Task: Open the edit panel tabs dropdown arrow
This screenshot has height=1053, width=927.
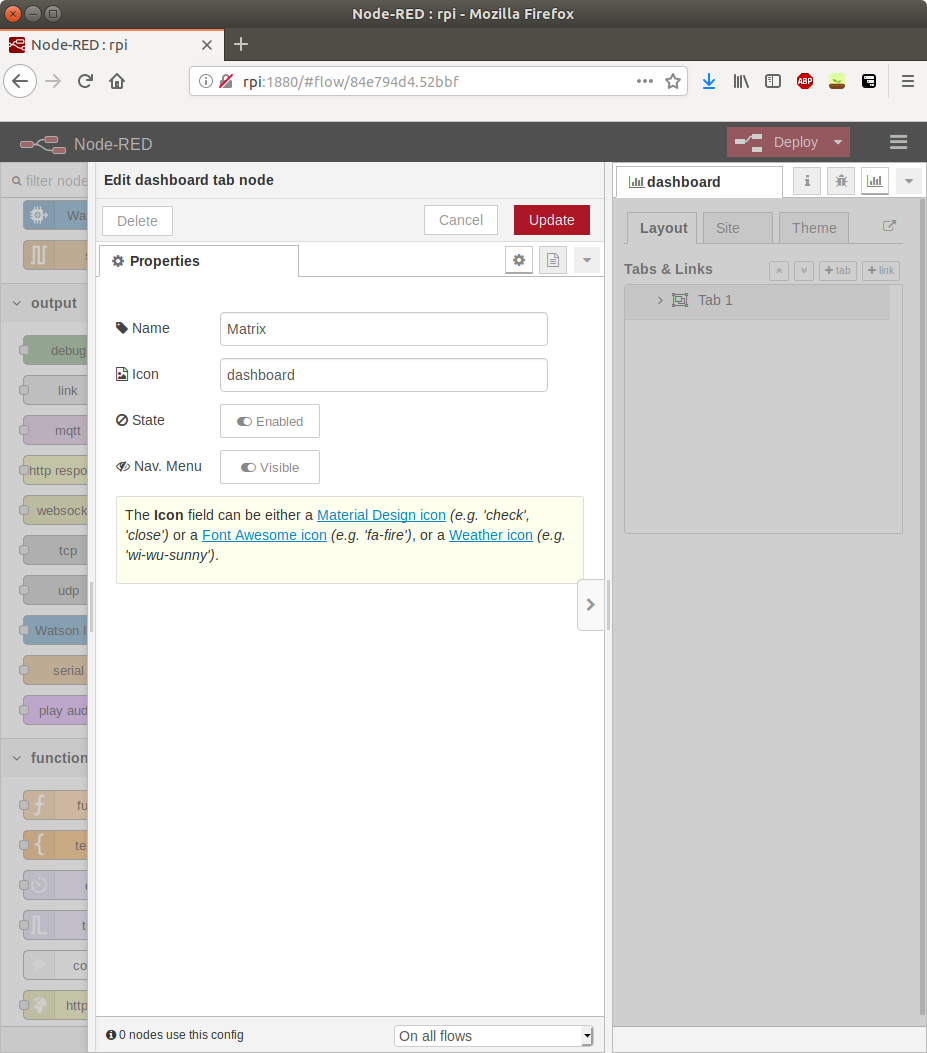Action: (x=587, y=260)
